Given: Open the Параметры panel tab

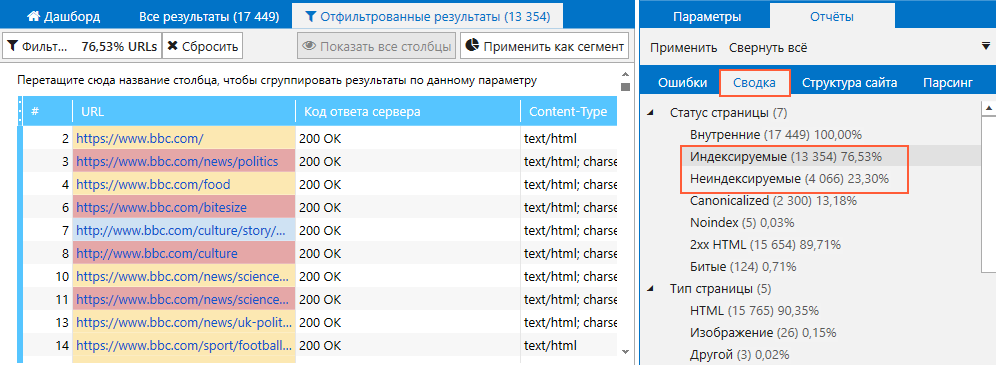Looking at the screenshot, I should [706, 17].
